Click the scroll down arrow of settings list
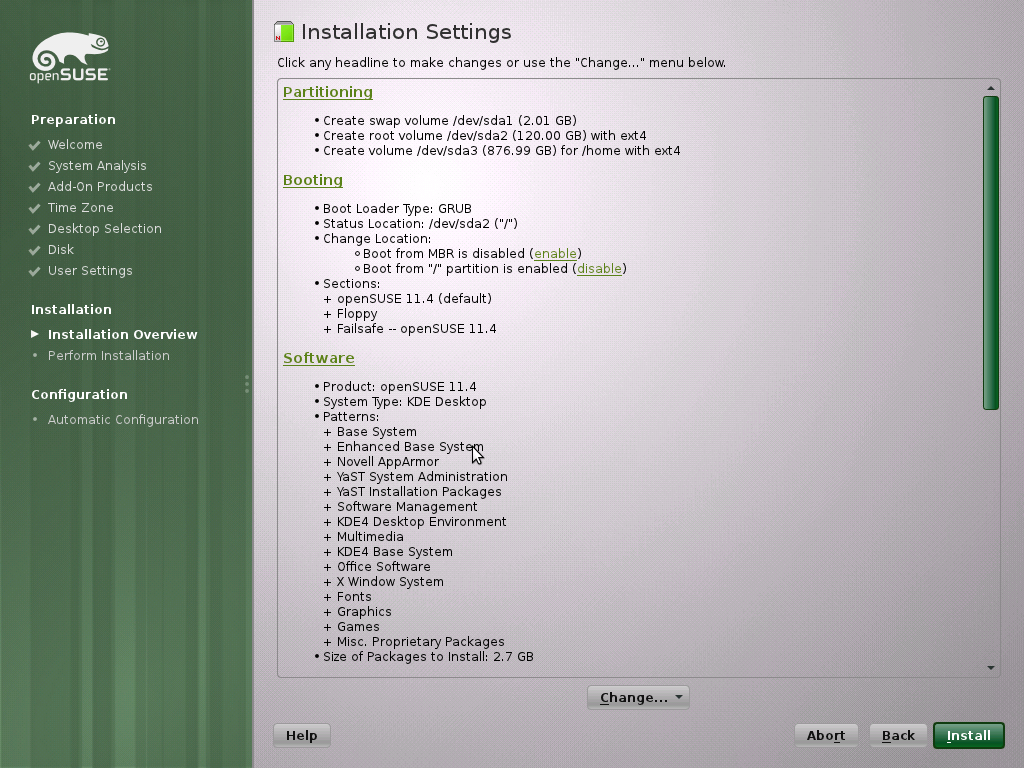1024x768 pixels. tap(991, 667)
